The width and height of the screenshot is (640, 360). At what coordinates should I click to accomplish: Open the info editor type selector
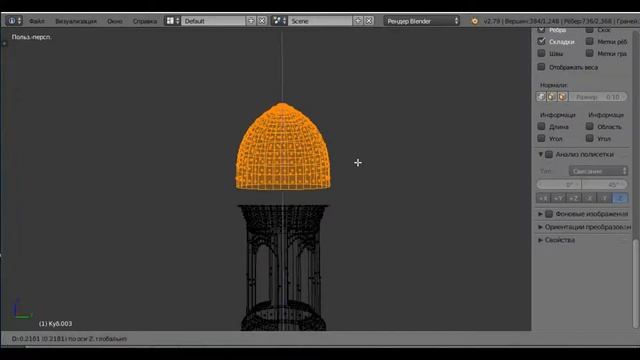(14, 21)
